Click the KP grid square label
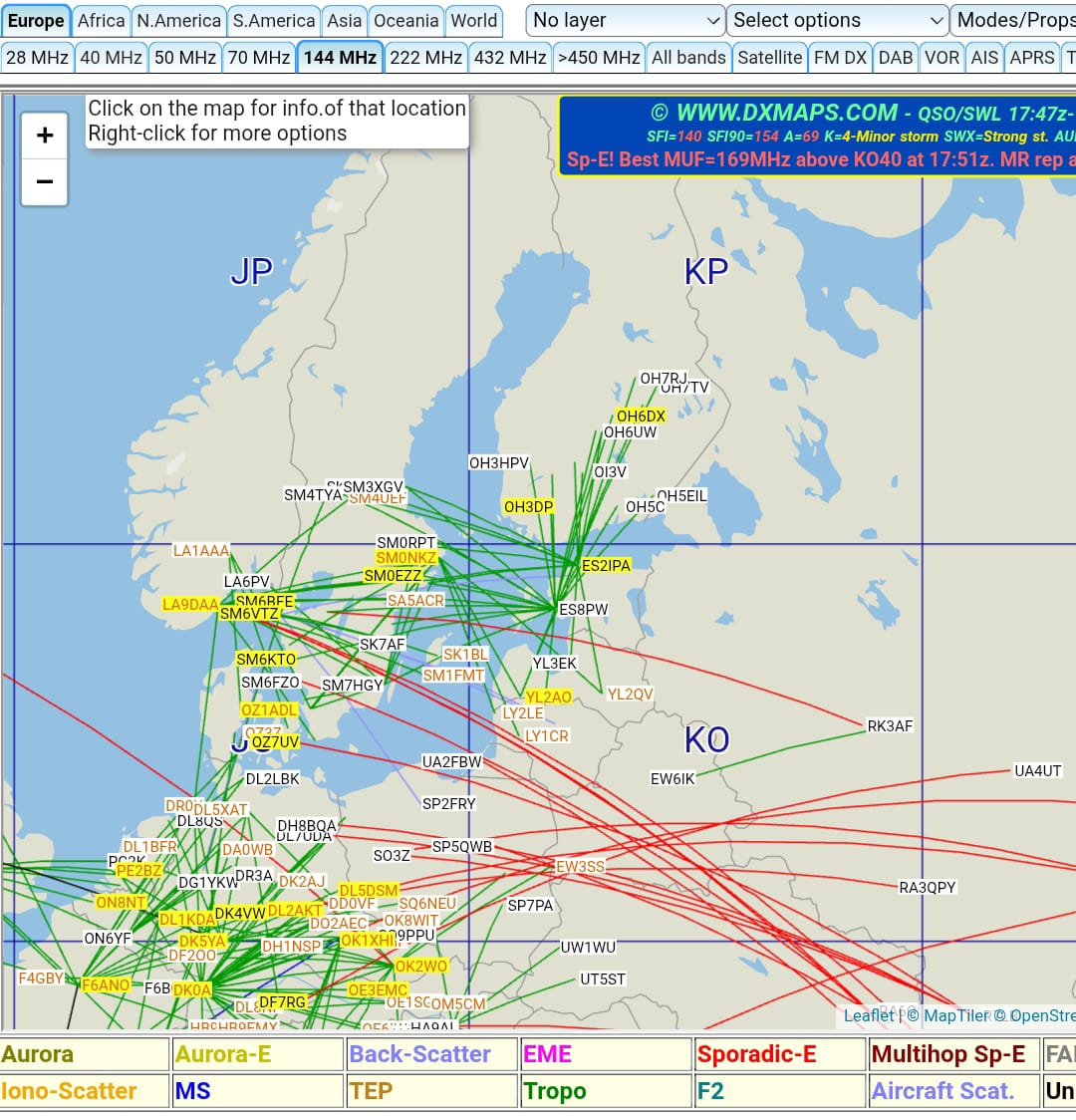Viewport: 1076px width, 1120px height. click(706, 271)
